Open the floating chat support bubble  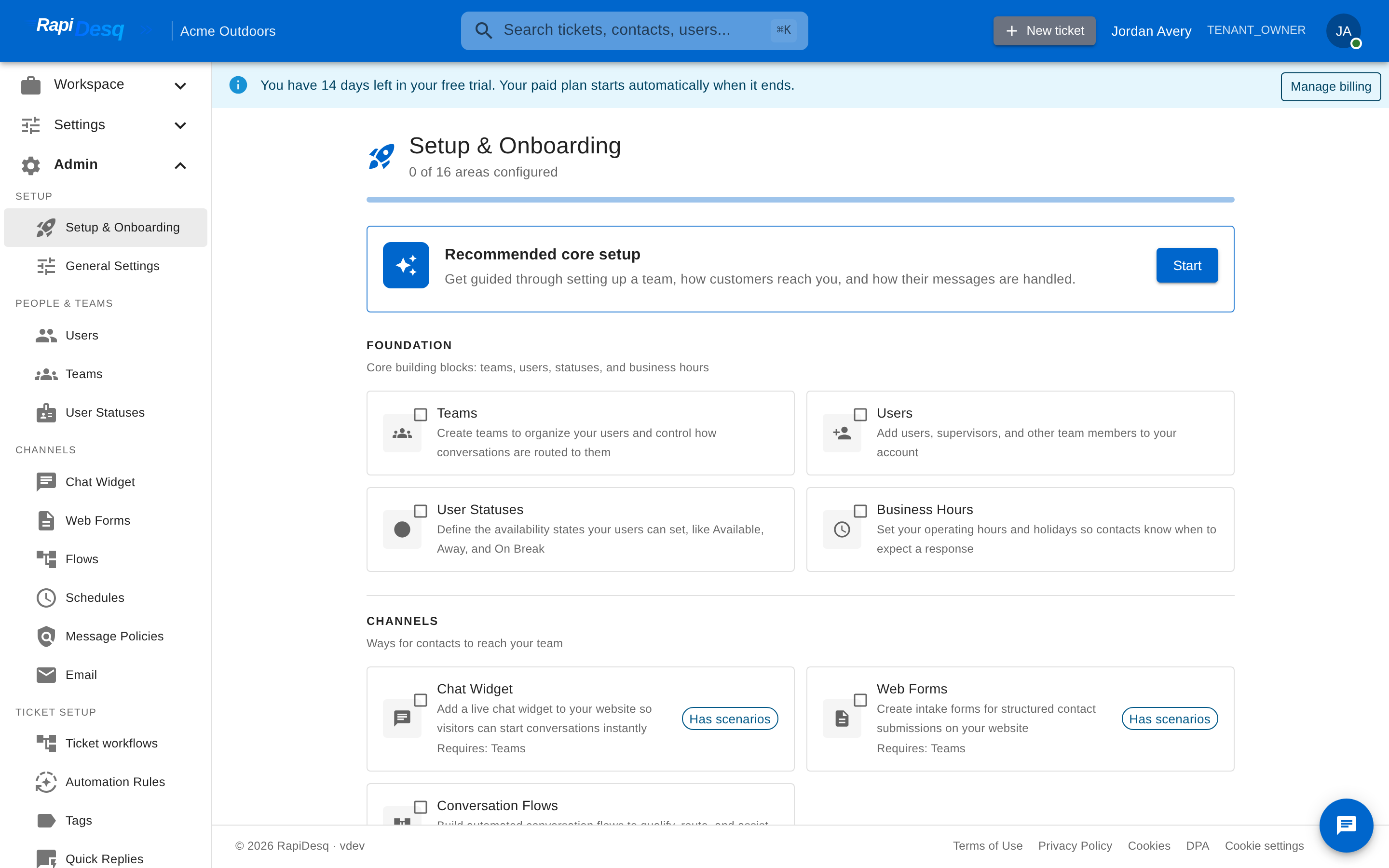(1346, 825)
